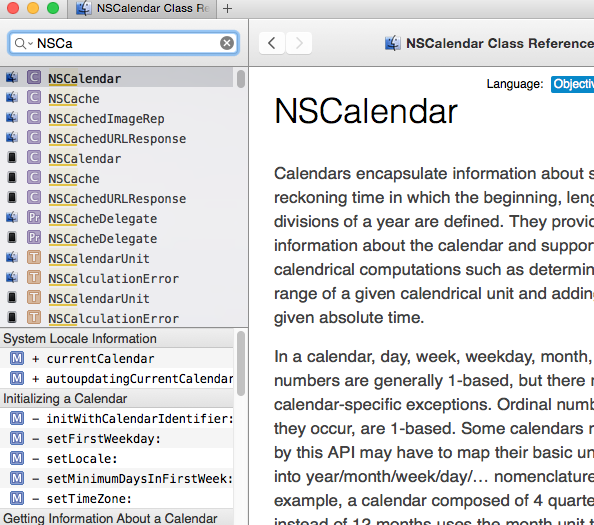This screenshot has width=594, height=525.
Task: Click the type icon beside OS X NSCalendarUnit
Action: coord(34,258)
